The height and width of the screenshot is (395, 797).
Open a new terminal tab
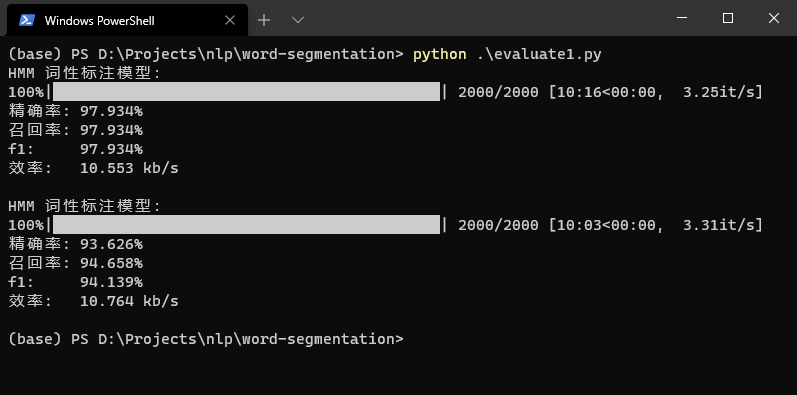tap(264, 20)
